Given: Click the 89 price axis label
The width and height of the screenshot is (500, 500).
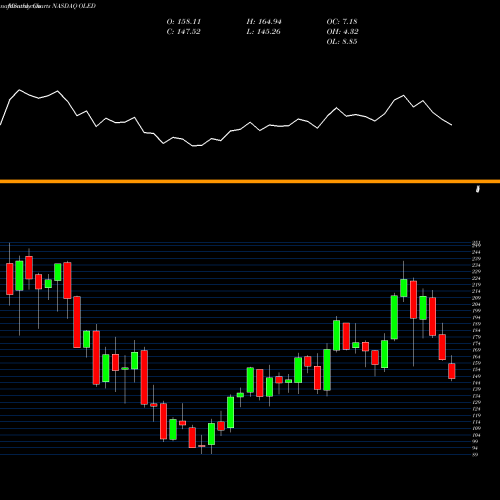Looking at the screenshot, I should (475, 454).
